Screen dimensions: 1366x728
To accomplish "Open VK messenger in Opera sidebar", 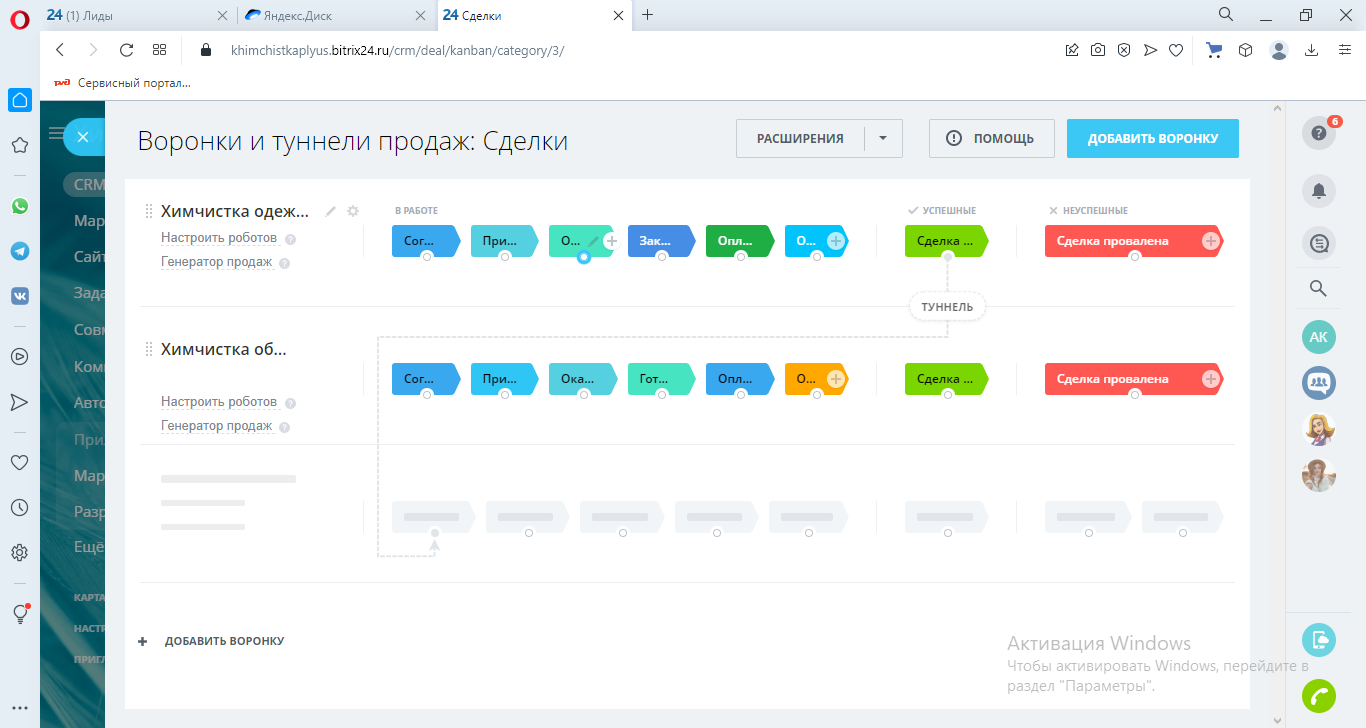I will point(20,296).
